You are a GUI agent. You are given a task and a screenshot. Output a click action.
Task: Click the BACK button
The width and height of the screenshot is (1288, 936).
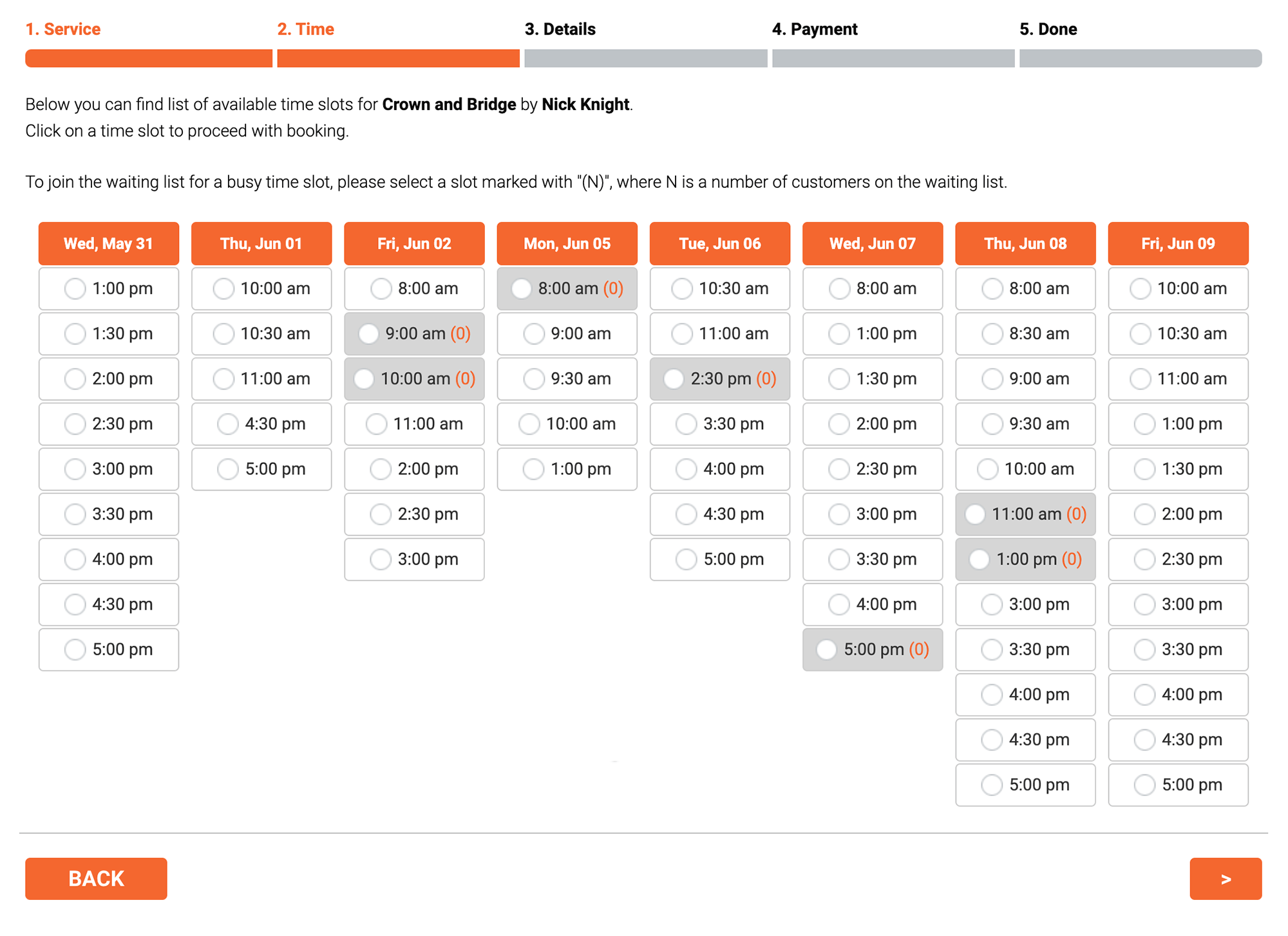(x=96, y=878)
